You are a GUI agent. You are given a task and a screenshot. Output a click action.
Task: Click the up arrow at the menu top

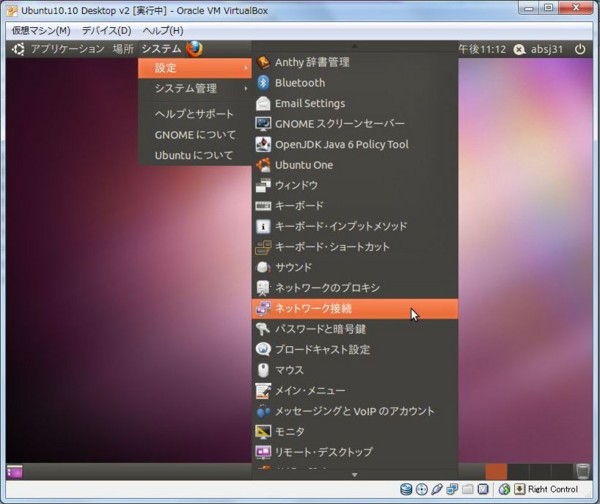pyautogui.click(x=354, y=46)
